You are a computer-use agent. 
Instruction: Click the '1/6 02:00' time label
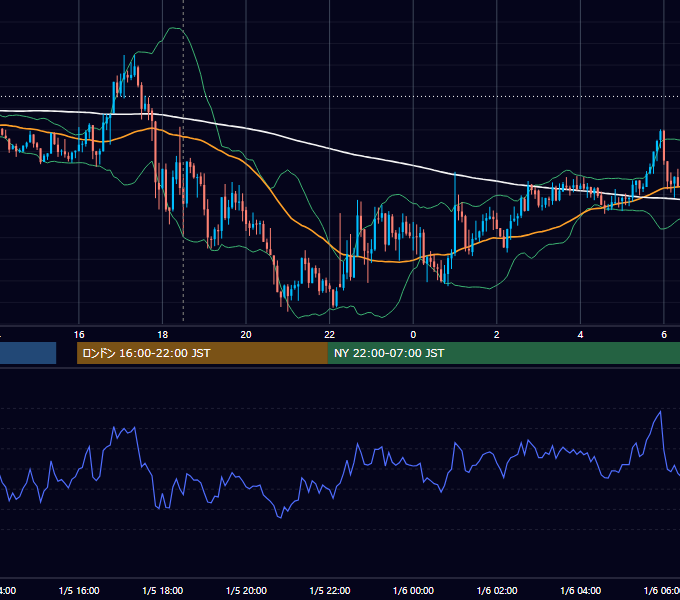click(497, 590)
